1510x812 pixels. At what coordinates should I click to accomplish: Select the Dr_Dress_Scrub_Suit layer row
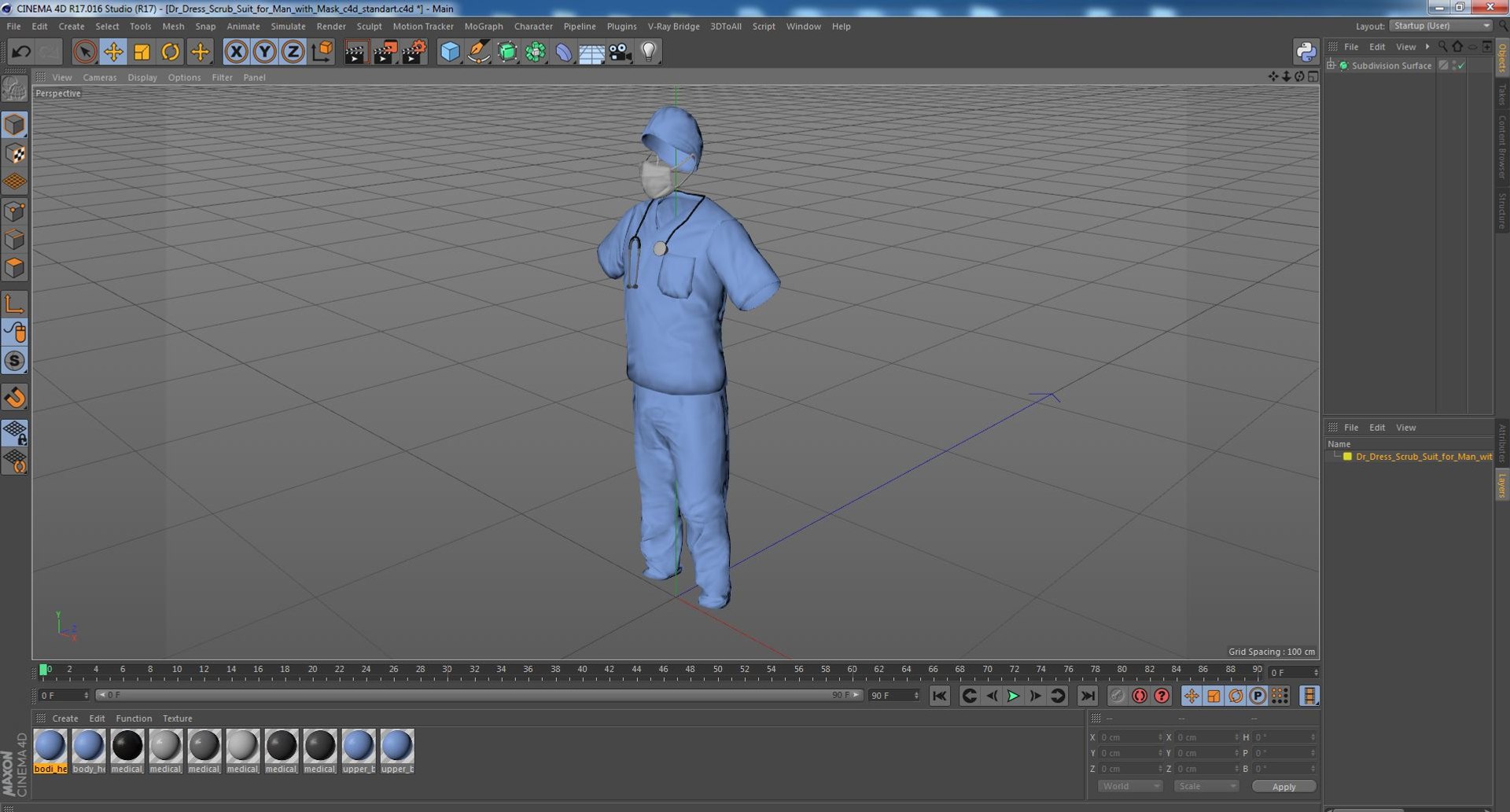(1409, 457)
